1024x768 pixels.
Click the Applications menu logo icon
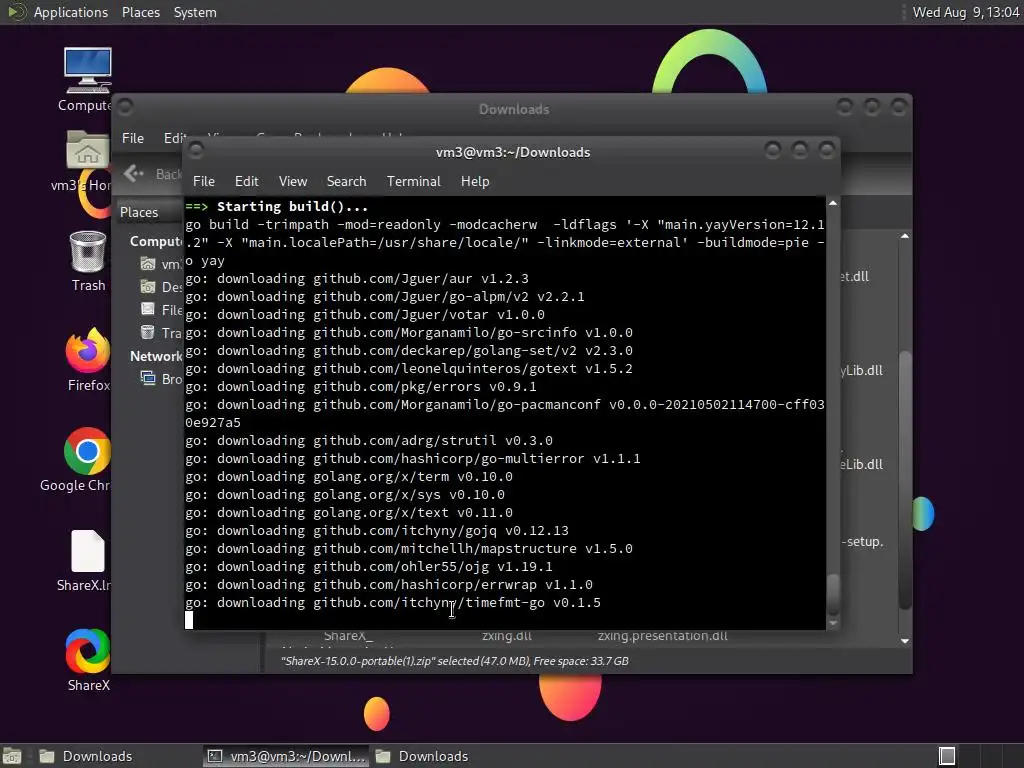click(16, 12)
